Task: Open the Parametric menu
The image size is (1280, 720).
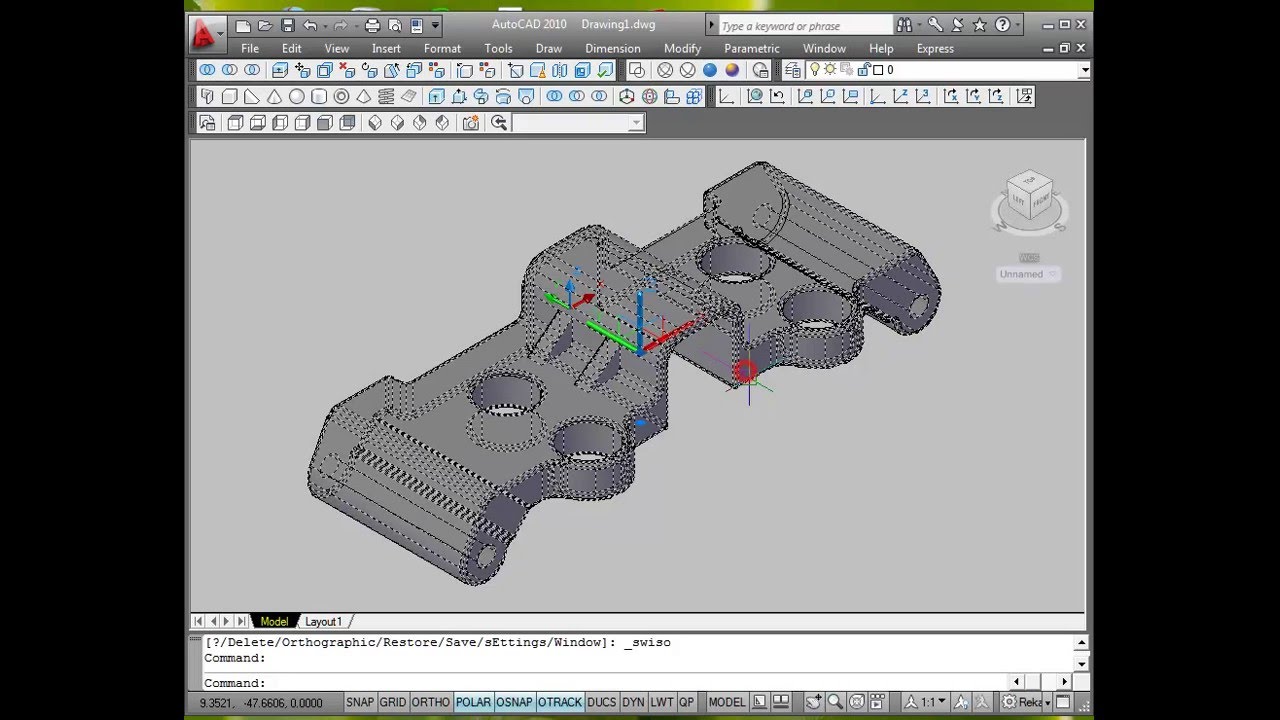Action: (x=752, y=48)
